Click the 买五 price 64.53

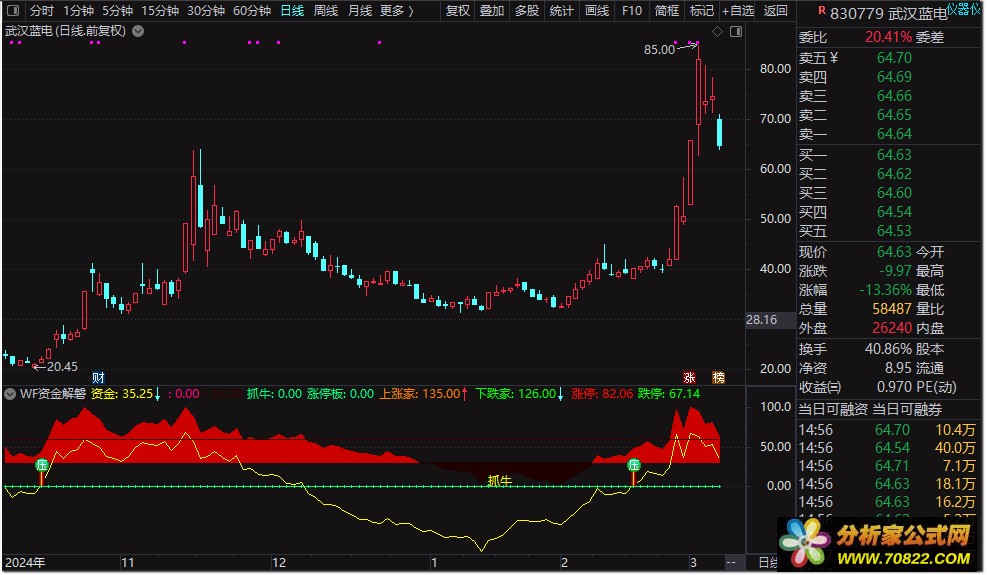click(894, 231)
